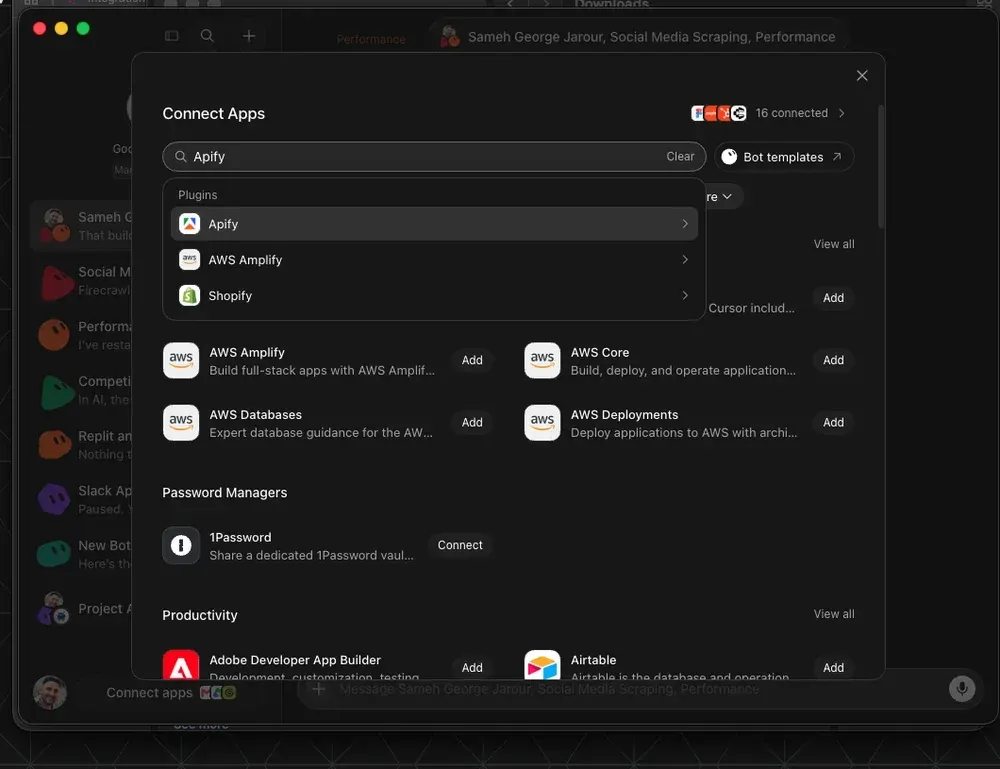Click the AWS Databases card icon
The height and width of the screenshot is (769, 1000).
click(x=181, y=422)
